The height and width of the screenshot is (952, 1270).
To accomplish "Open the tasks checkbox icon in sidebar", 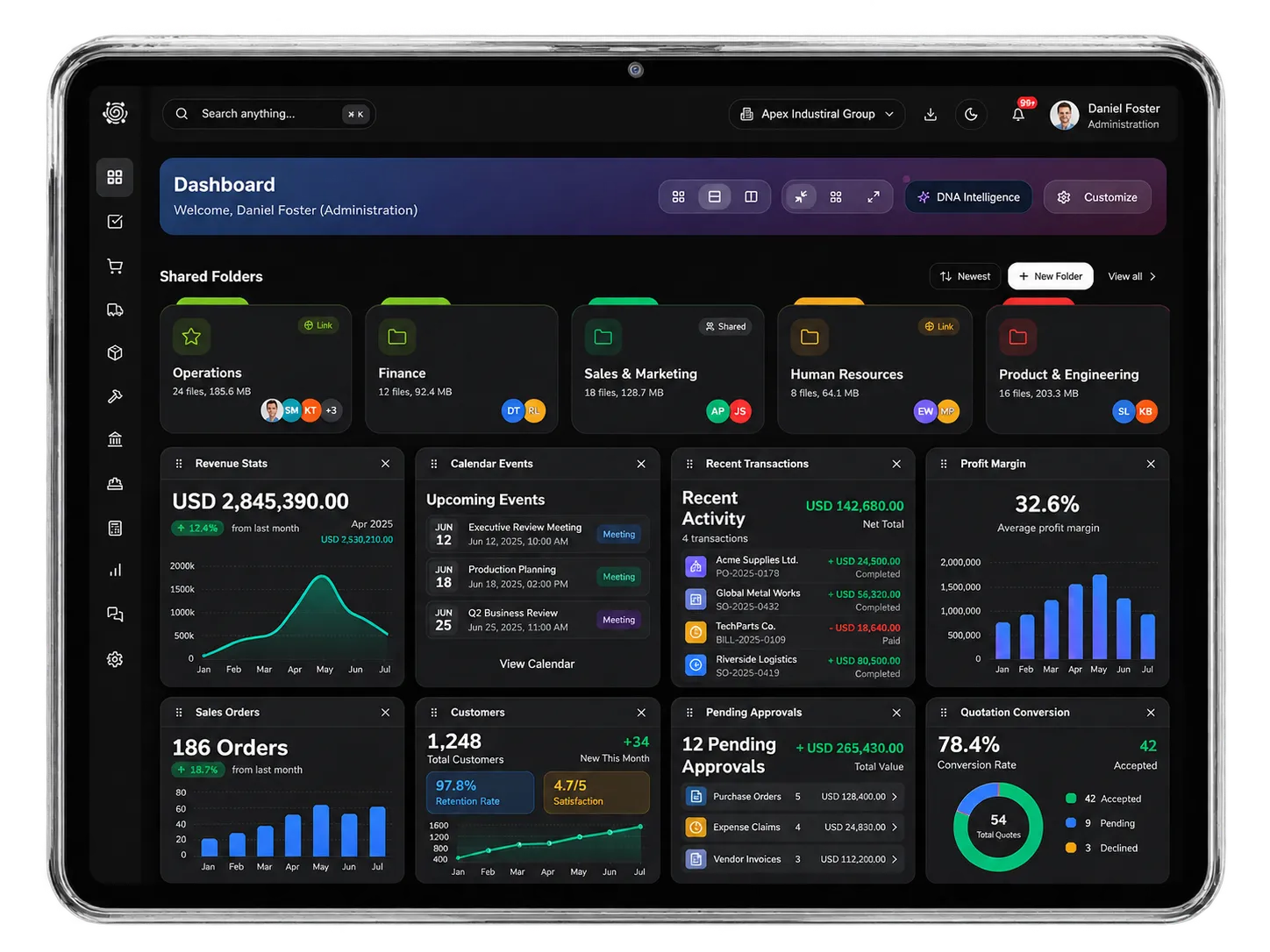I will click(115, 222).
